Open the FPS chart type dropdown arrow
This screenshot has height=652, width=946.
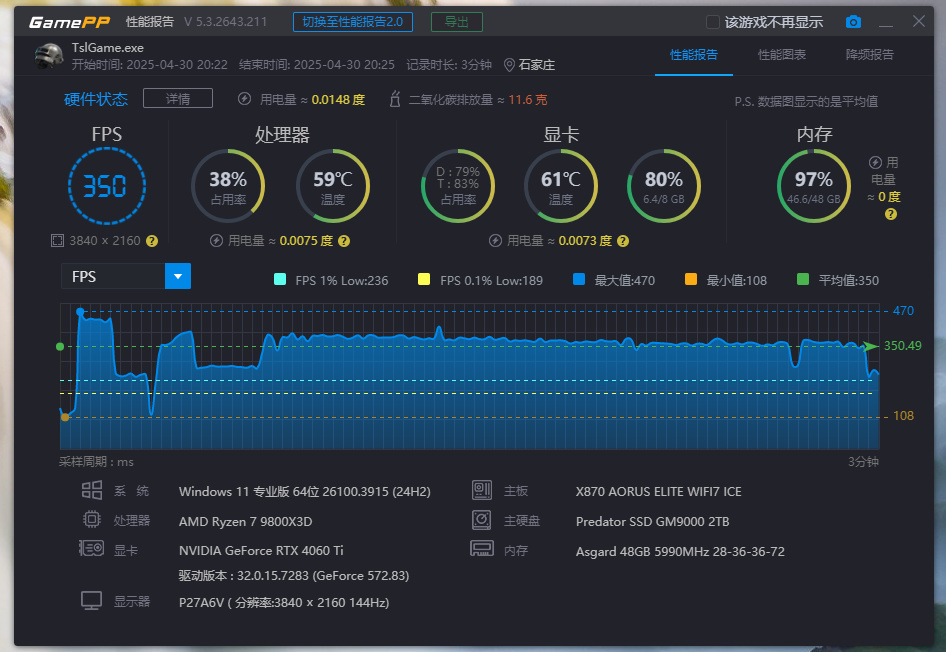pos(178,276)
